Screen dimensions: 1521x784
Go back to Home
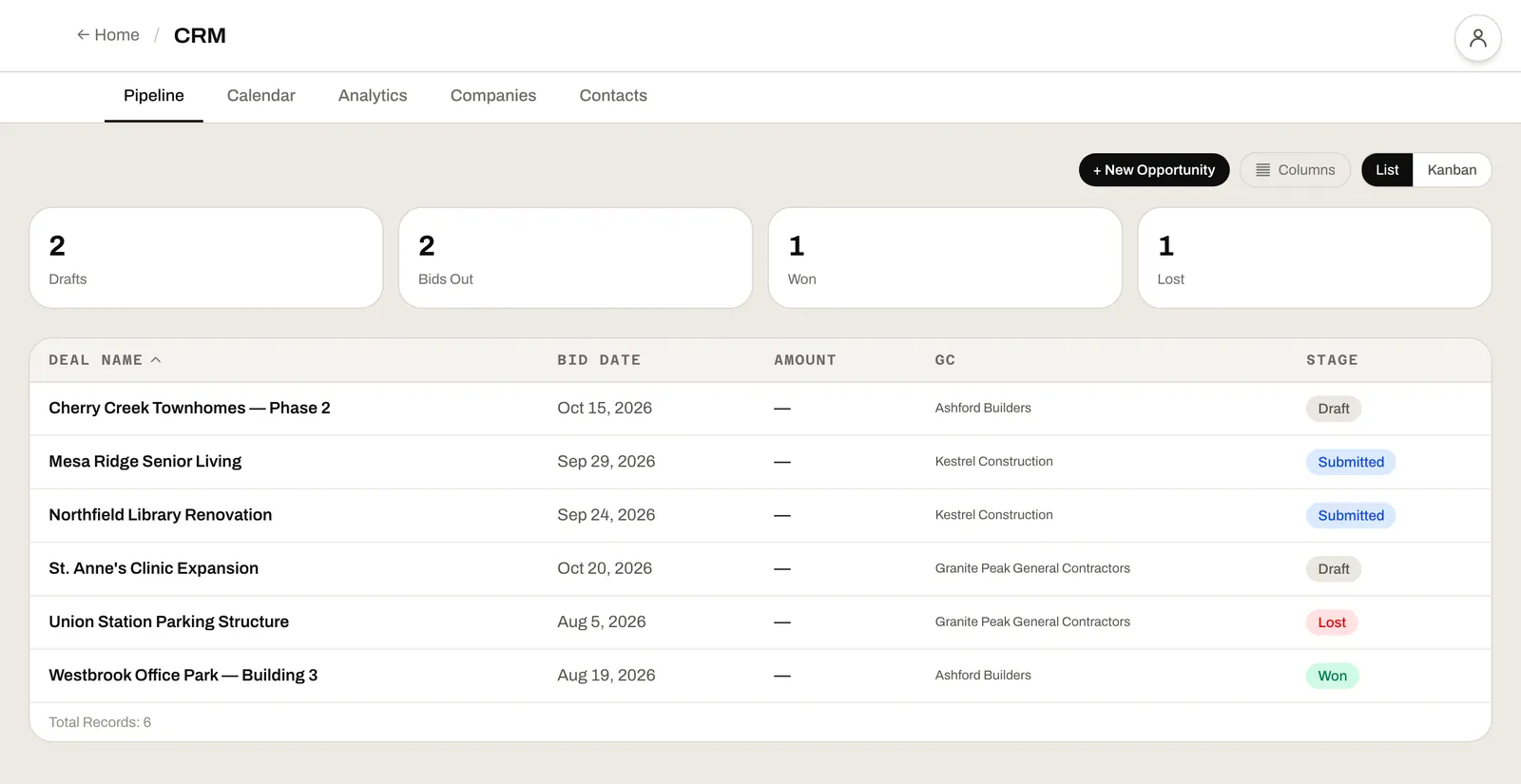click(x=108, y=35)
